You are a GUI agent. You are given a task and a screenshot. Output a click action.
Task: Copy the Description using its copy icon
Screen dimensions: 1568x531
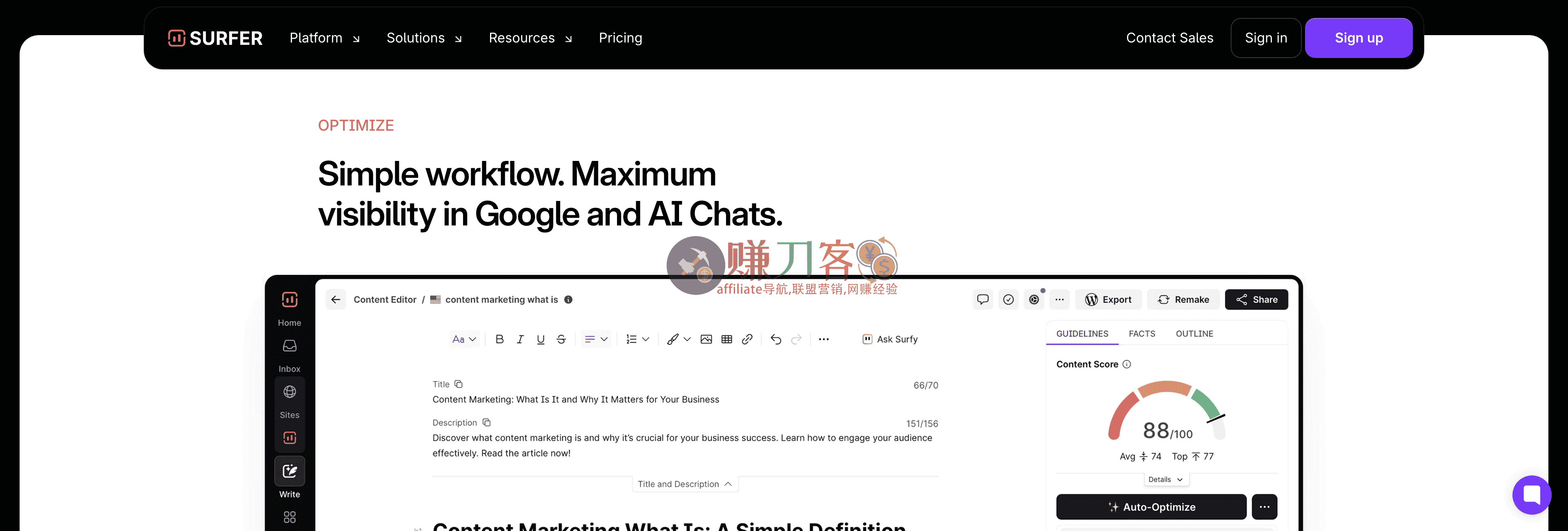pyautogui.click(x=486, y=423)
